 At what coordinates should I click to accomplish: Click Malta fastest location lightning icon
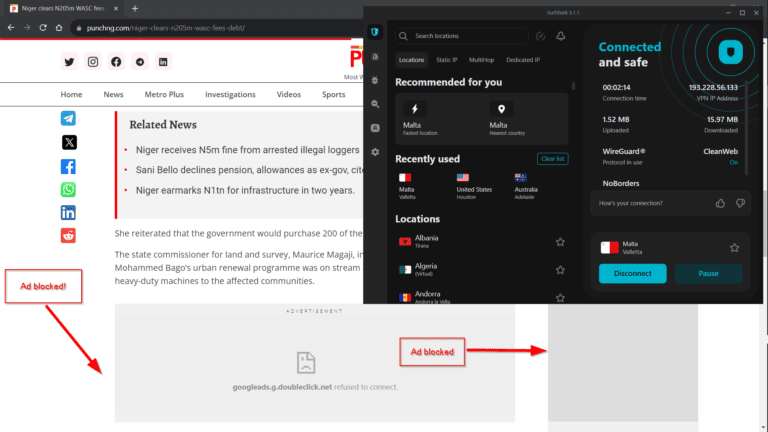pyautogui.click(x=415, y=109)
